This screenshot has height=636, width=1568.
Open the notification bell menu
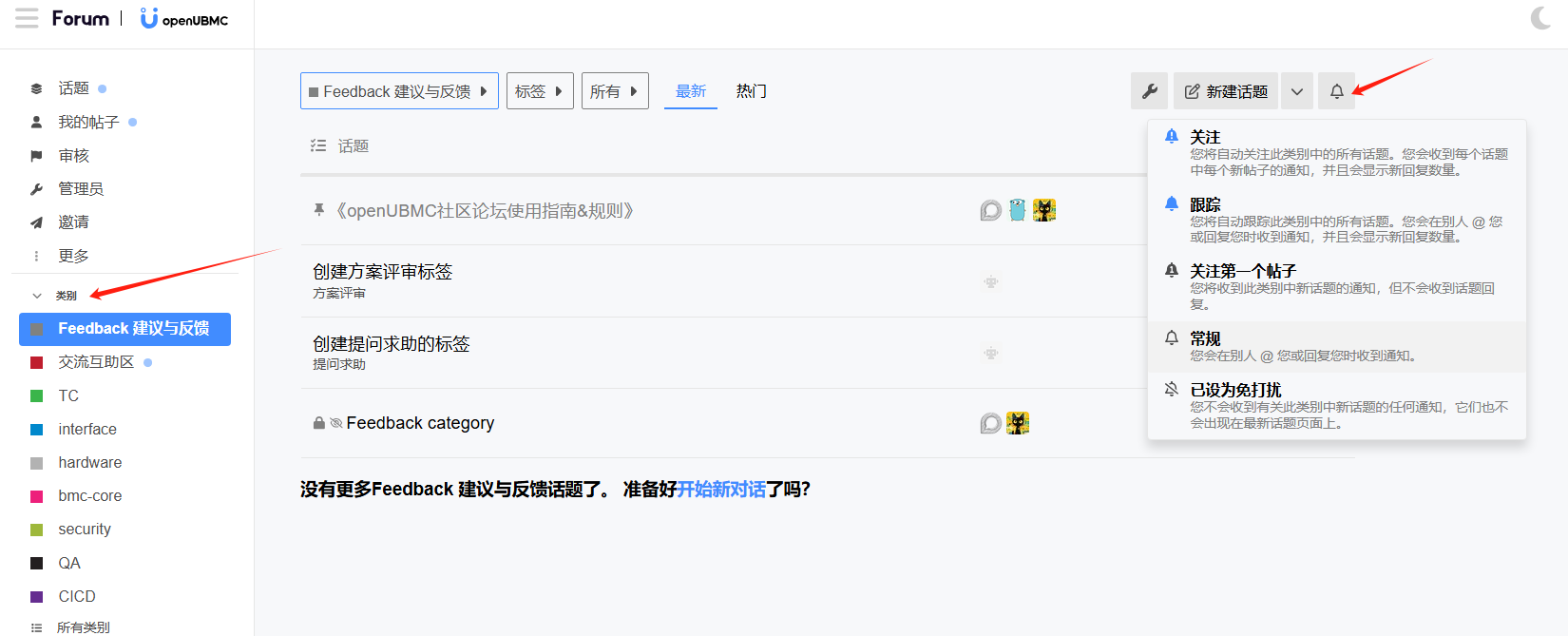tap(1336, 91)
